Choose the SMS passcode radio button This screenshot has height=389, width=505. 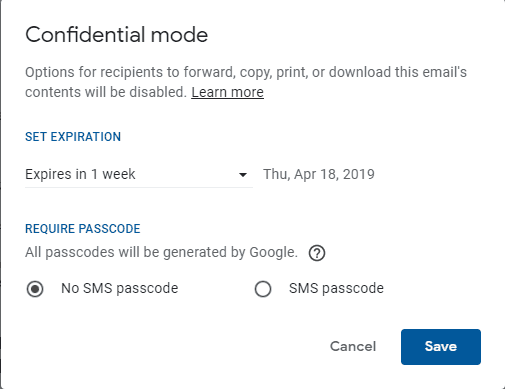pyautogui.click(x=263, y=289)
